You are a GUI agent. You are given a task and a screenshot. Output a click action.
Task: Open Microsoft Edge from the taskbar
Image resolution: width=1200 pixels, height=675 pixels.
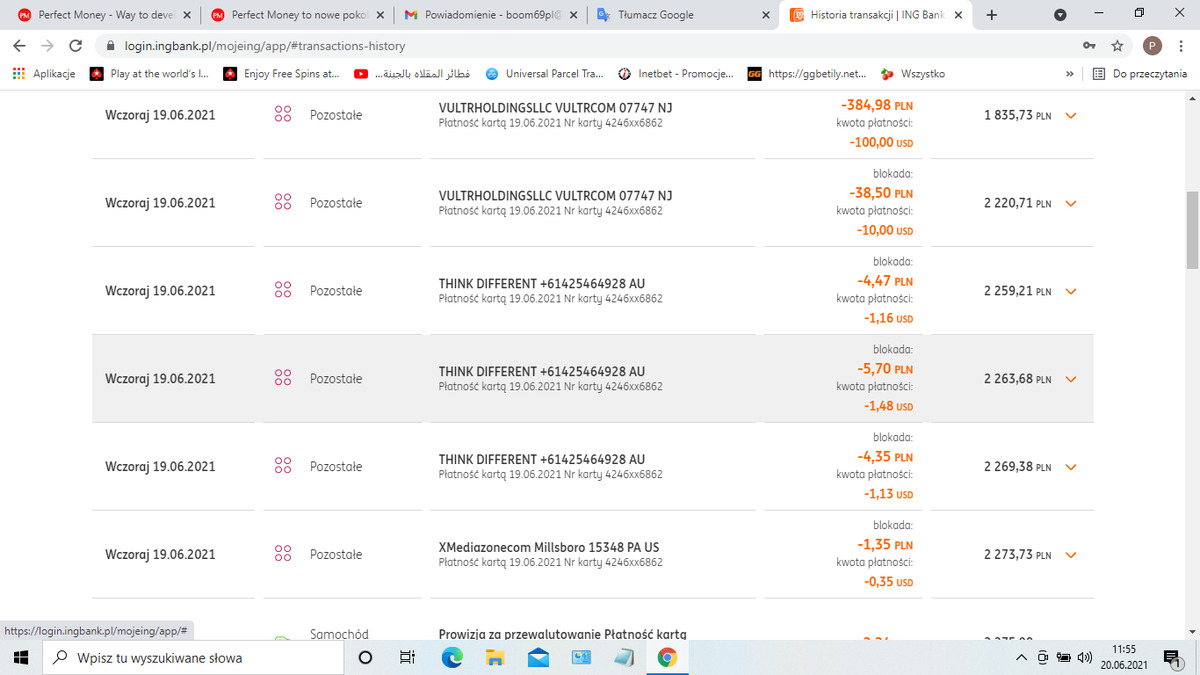[453, 657]
